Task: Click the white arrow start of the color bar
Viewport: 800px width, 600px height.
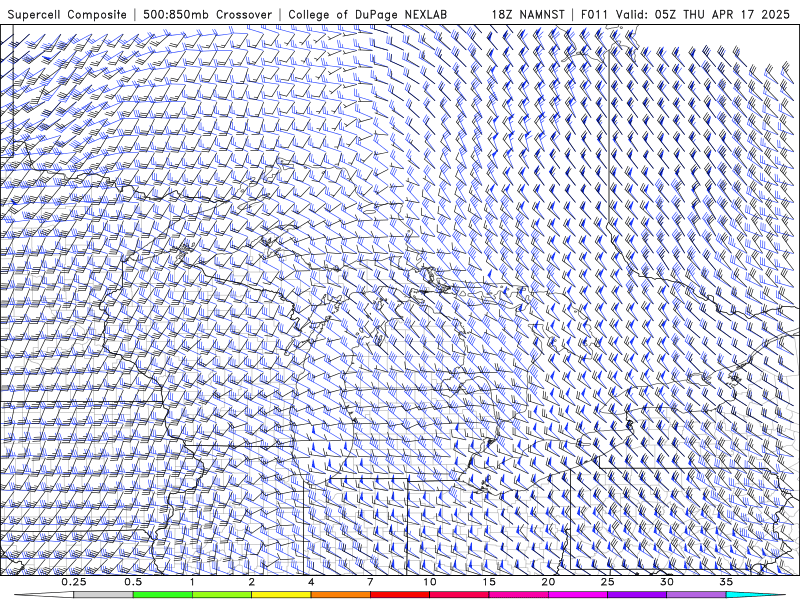Action: [44, 595]
